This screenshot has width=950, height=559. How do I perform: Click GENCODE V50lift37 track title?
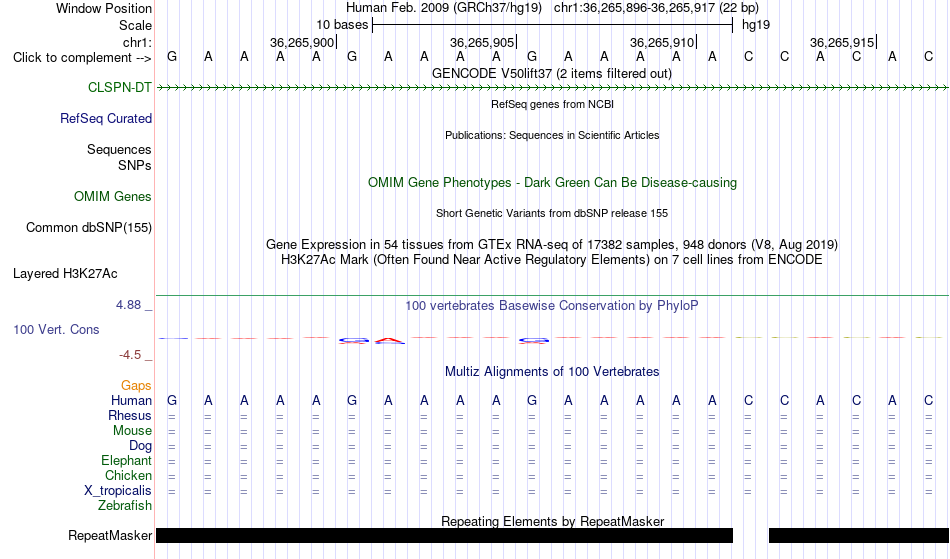tap(551, 74)
